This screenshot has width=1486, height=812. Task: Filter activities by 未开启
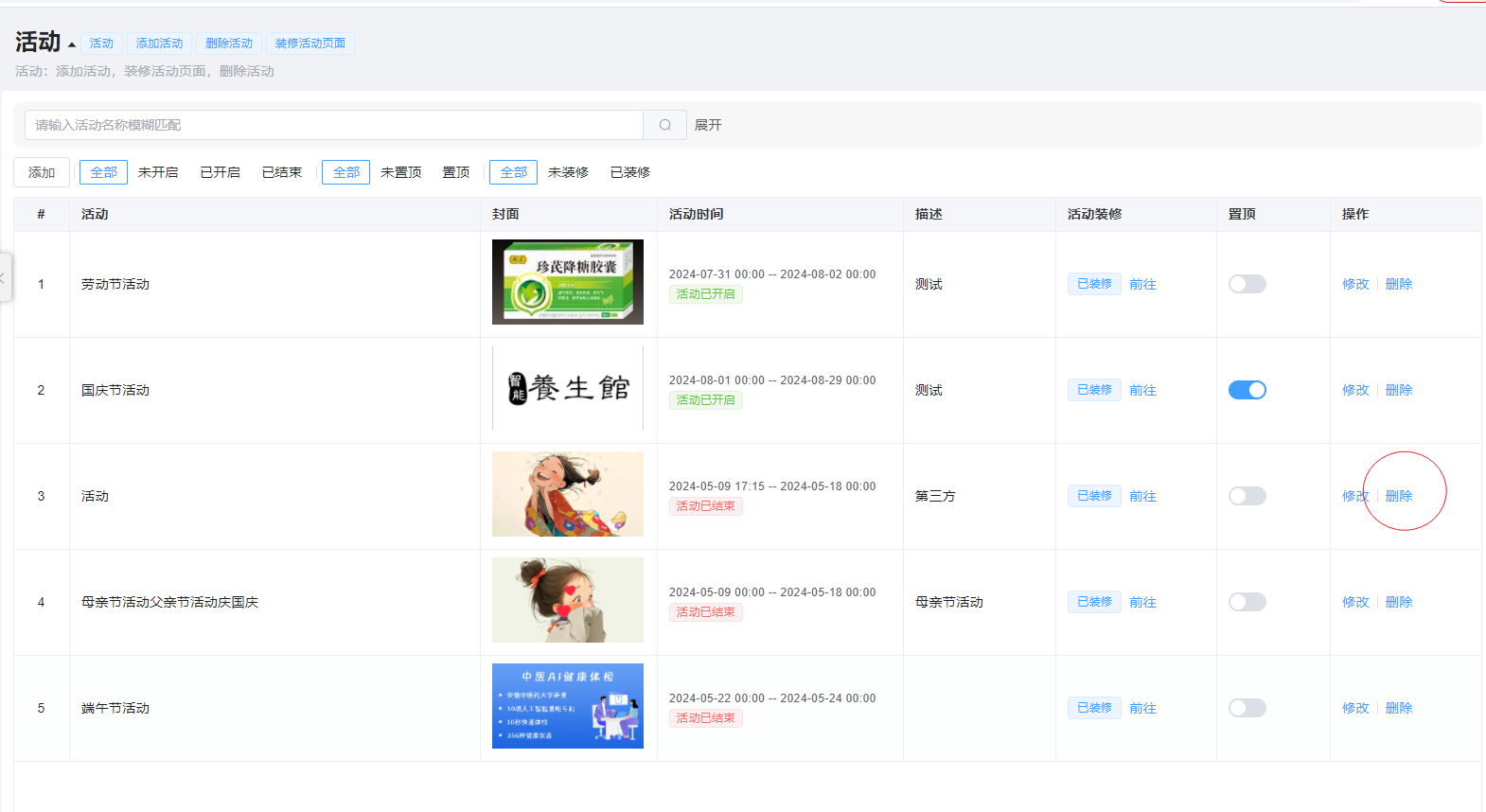coord(158,172)
